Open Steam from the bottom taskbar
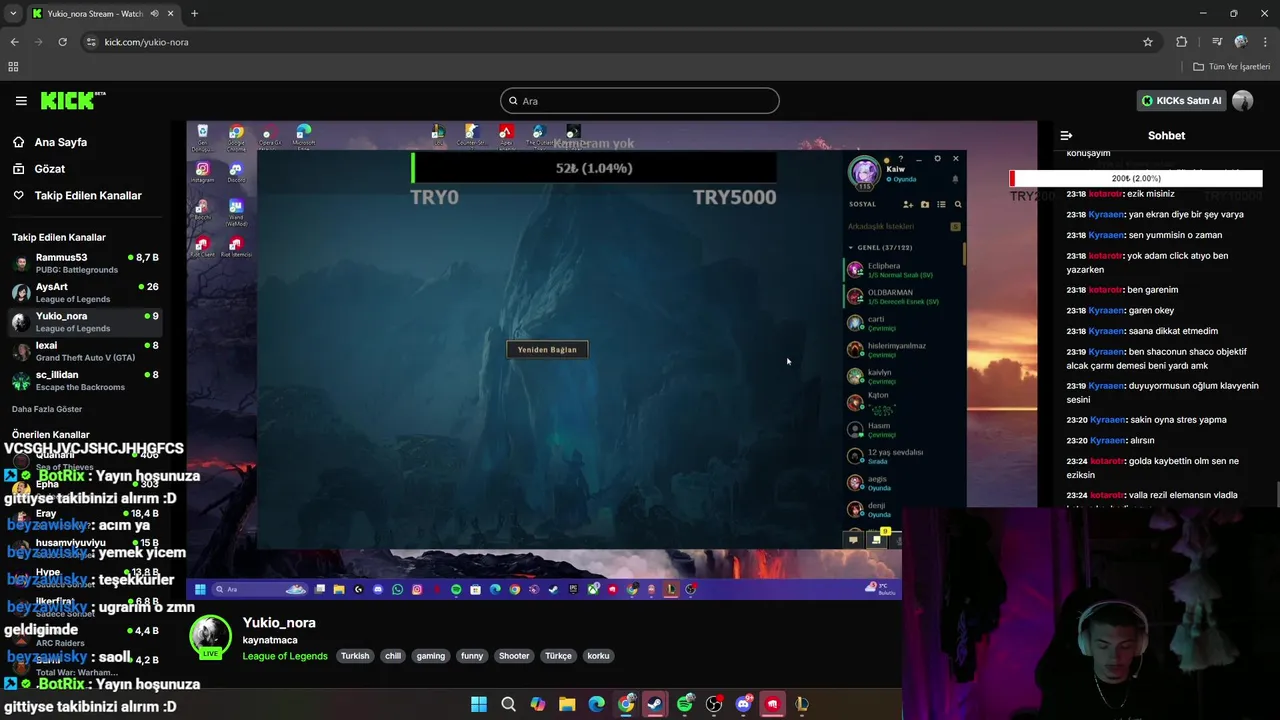The image size is (1280, 720). point(655,704)
